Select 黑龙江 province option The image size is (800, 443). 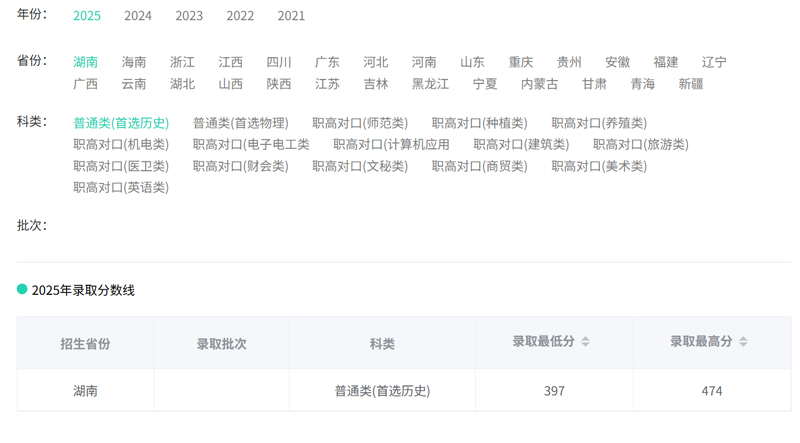pos(430,84)
